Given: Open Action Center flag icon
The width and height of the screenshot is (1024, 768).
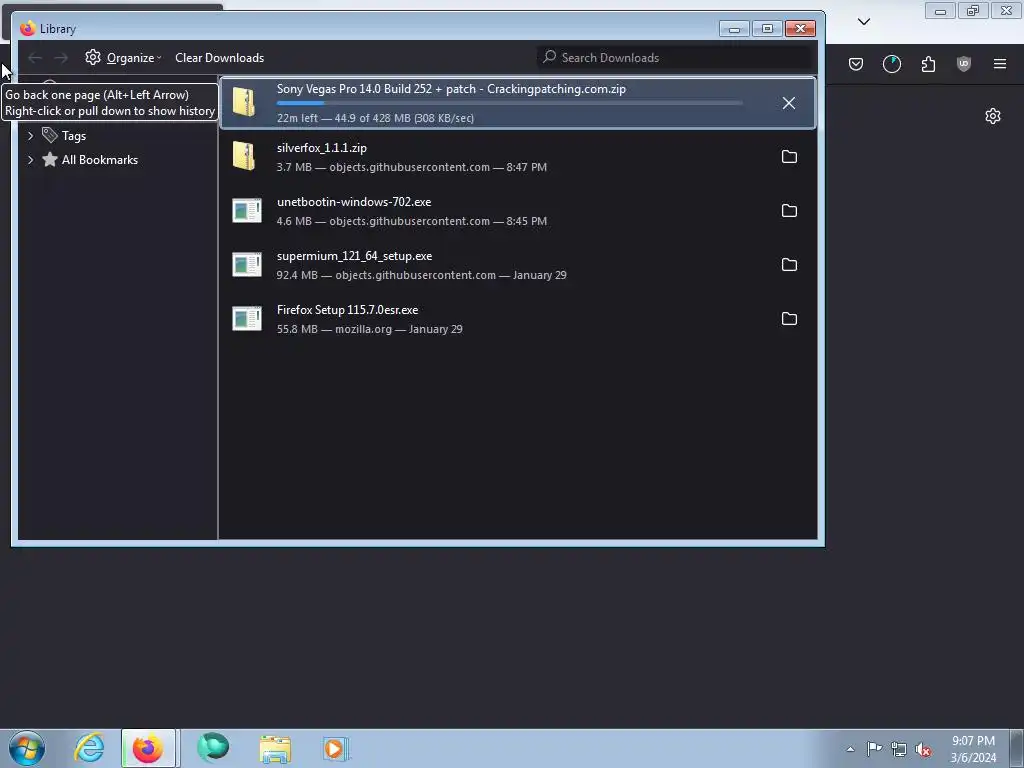Looking at the screenshot, I should 874,749.
